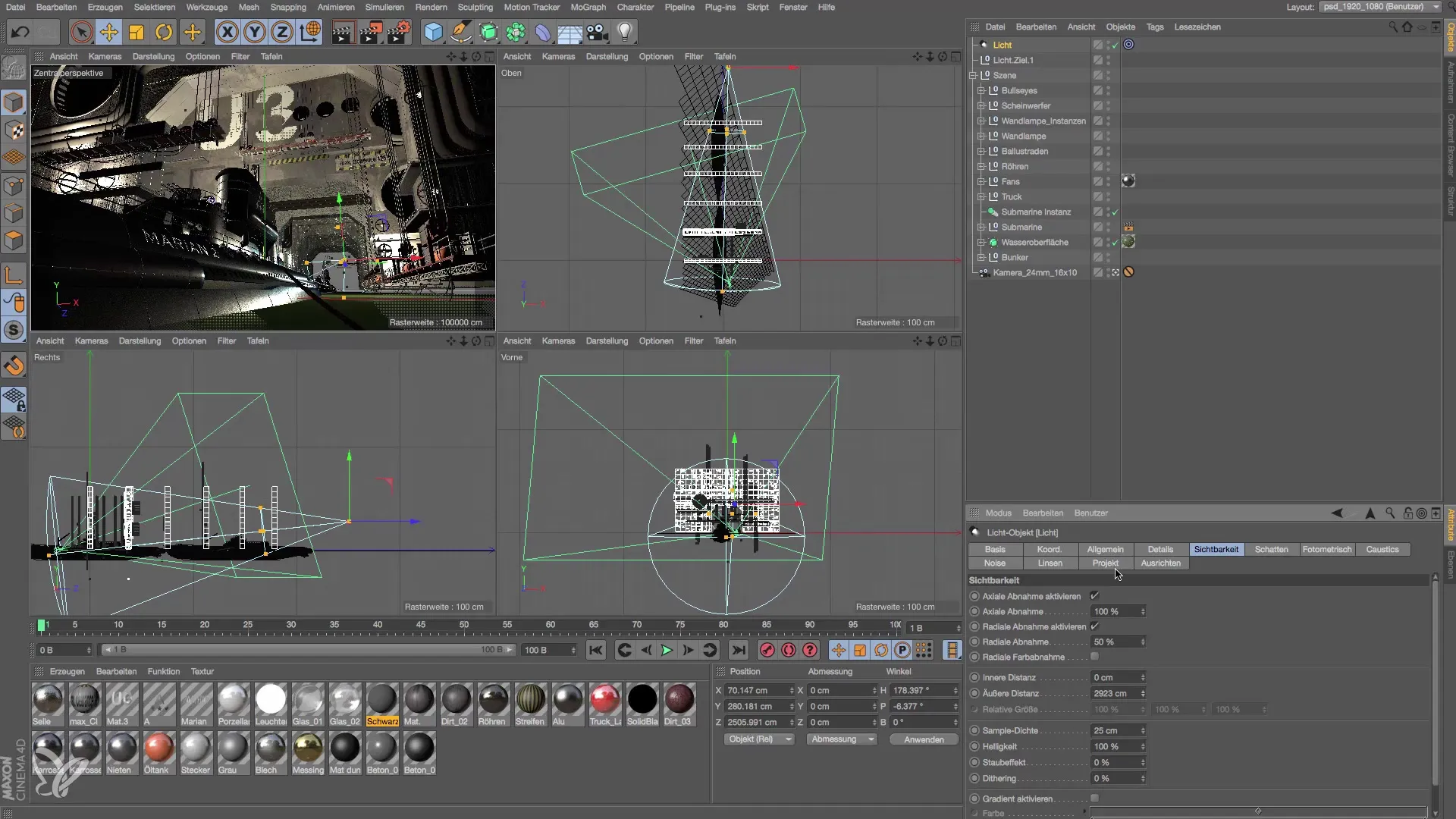Open the Caustics tab
This screenshot has height=819, width=1456.
[1382, 549]
